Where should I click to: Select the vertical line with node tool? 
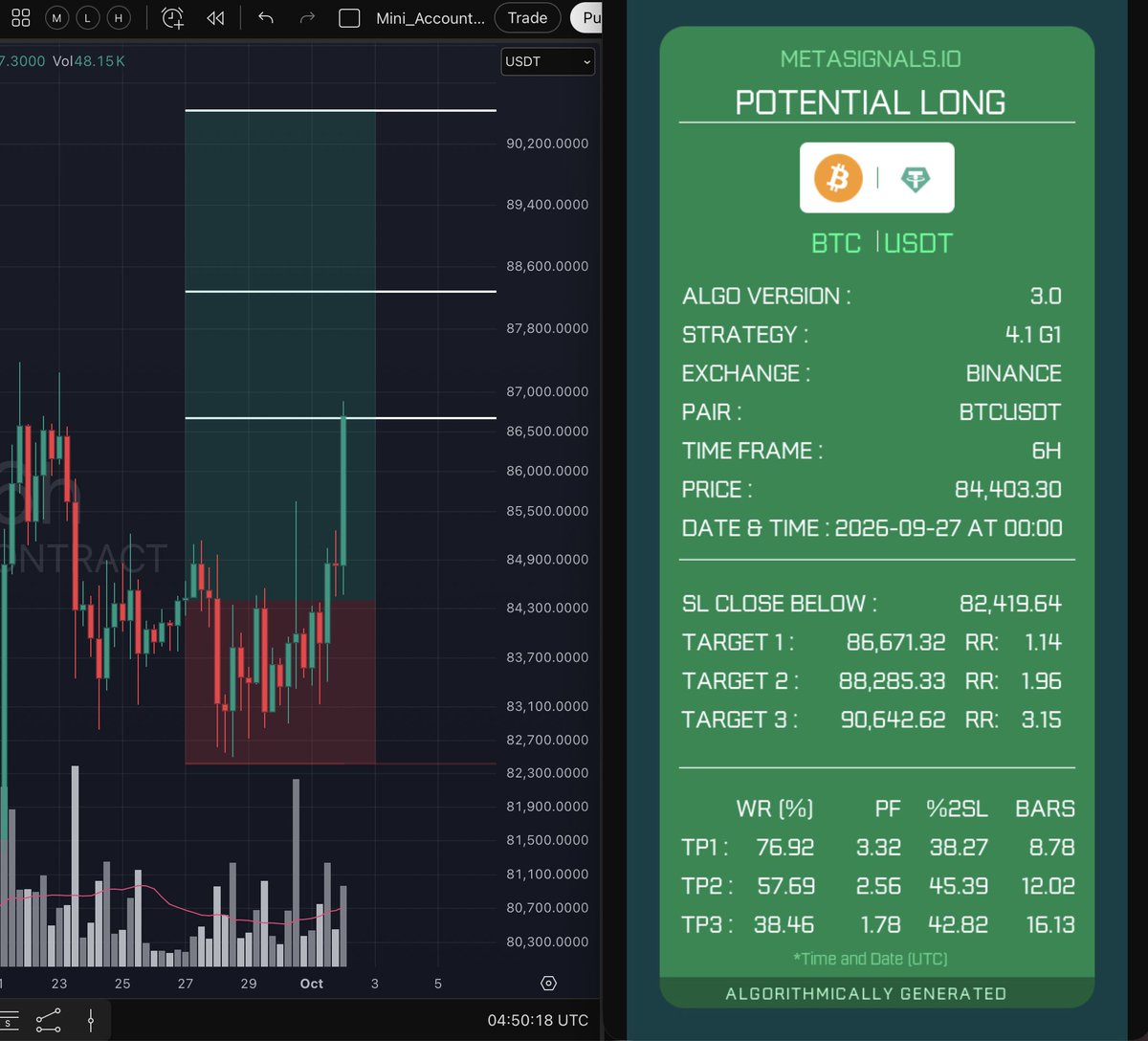[91, 1021]
